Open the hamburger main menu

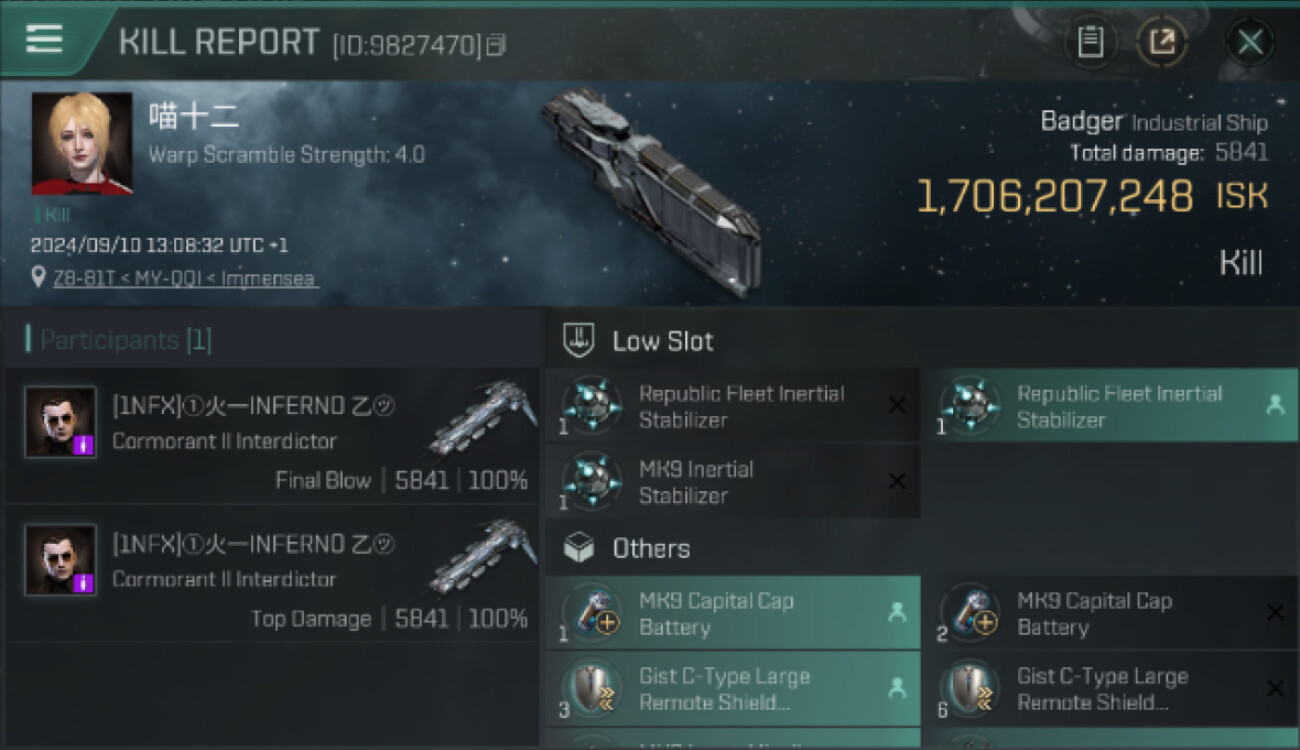click(x=44, y=40)
